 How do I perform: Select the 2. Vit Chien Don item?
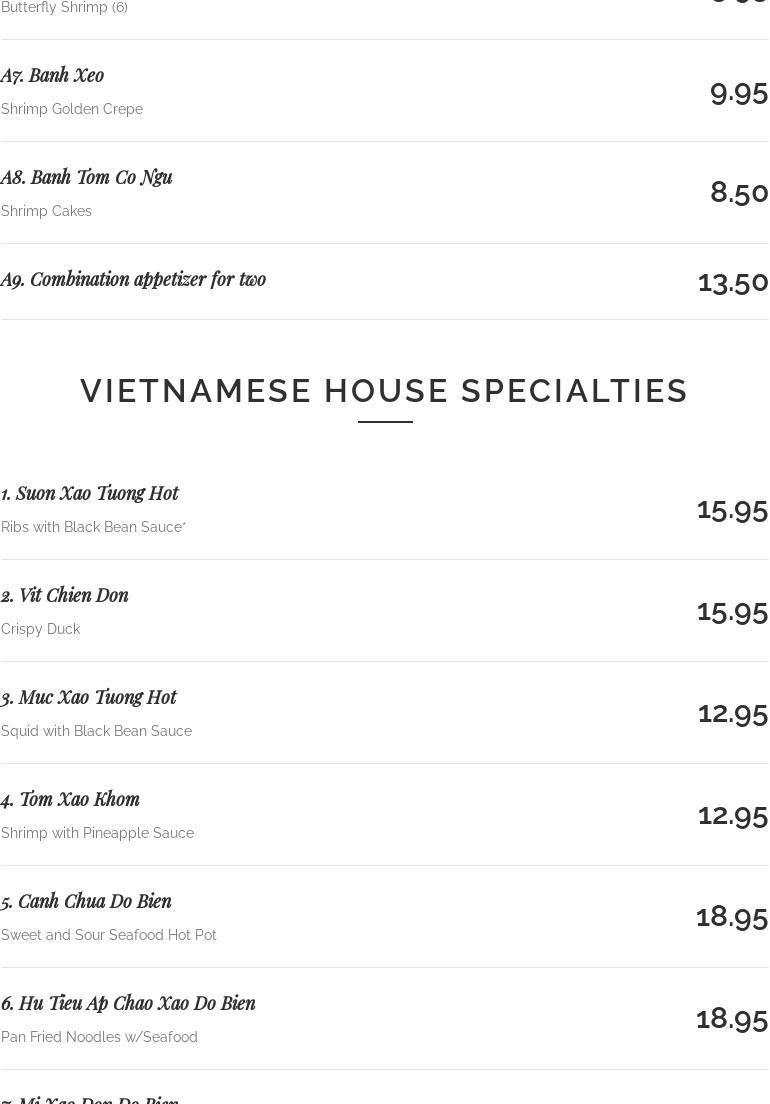(65, 595)
